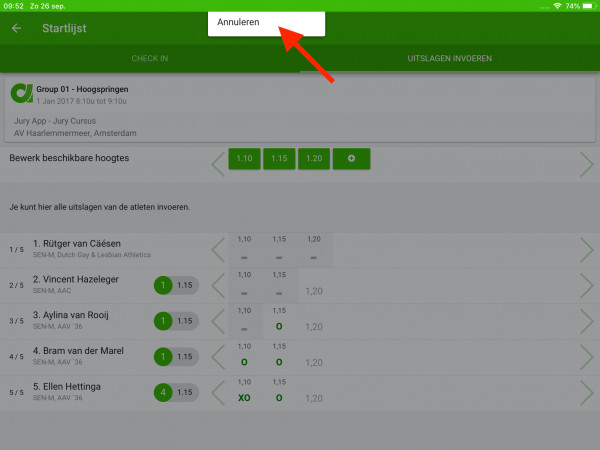Toggle the 1.15 pill for Vincent Hazeleger
600x450 pixels.
coord(185,286)
